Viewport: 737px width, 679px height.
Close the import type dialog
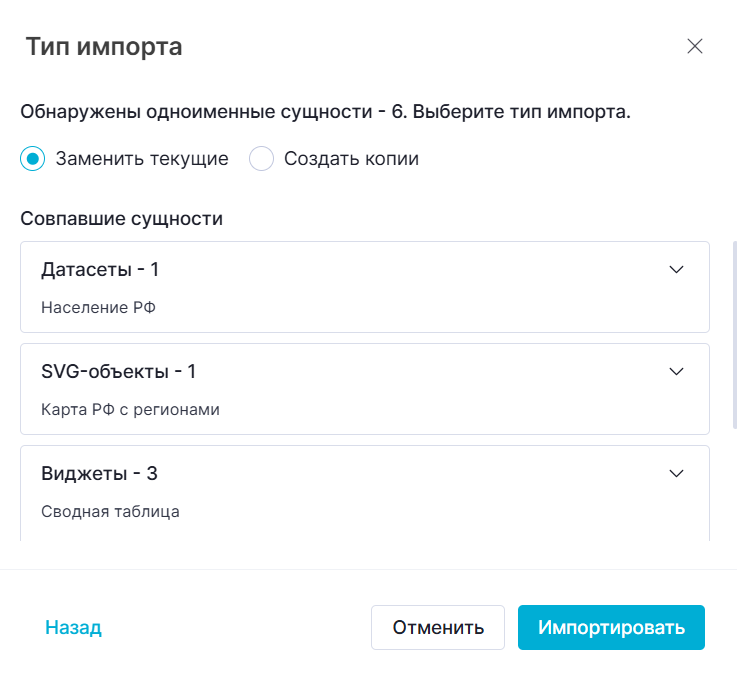tap(695, 46)
